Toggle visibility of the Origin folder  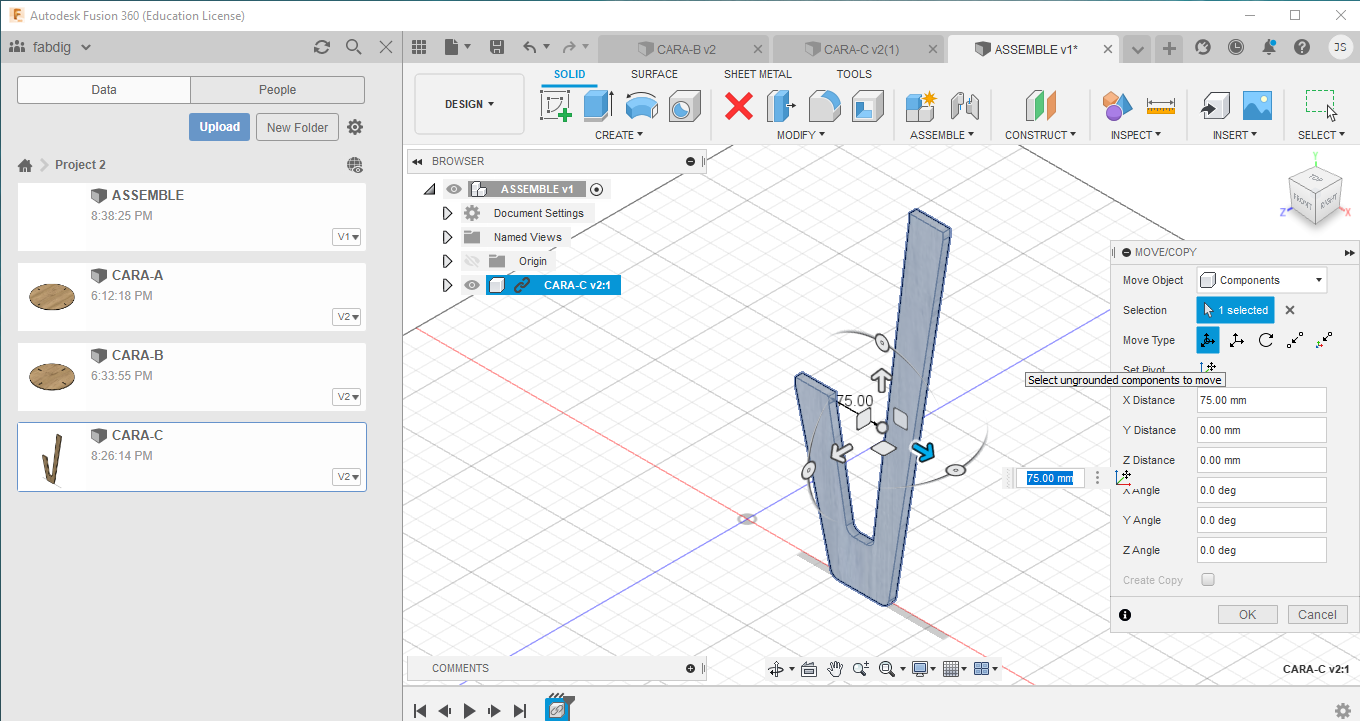(471, 261)
